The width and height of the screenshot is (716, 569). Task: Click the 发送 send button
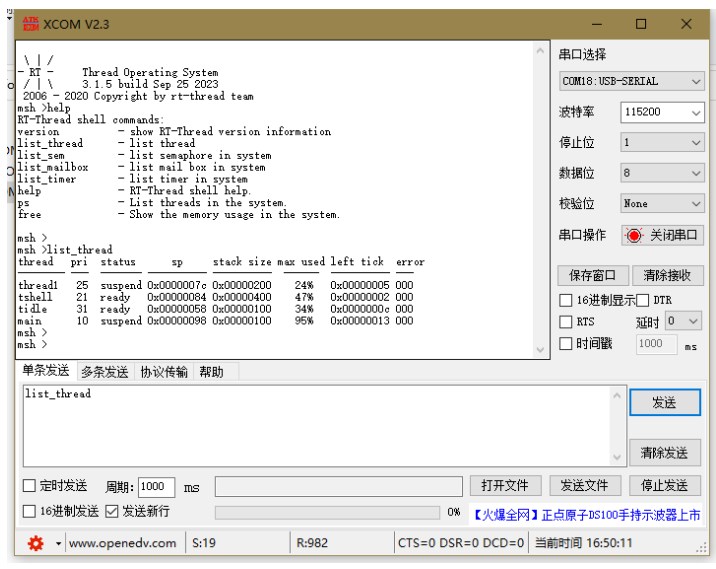pos(664,402)
